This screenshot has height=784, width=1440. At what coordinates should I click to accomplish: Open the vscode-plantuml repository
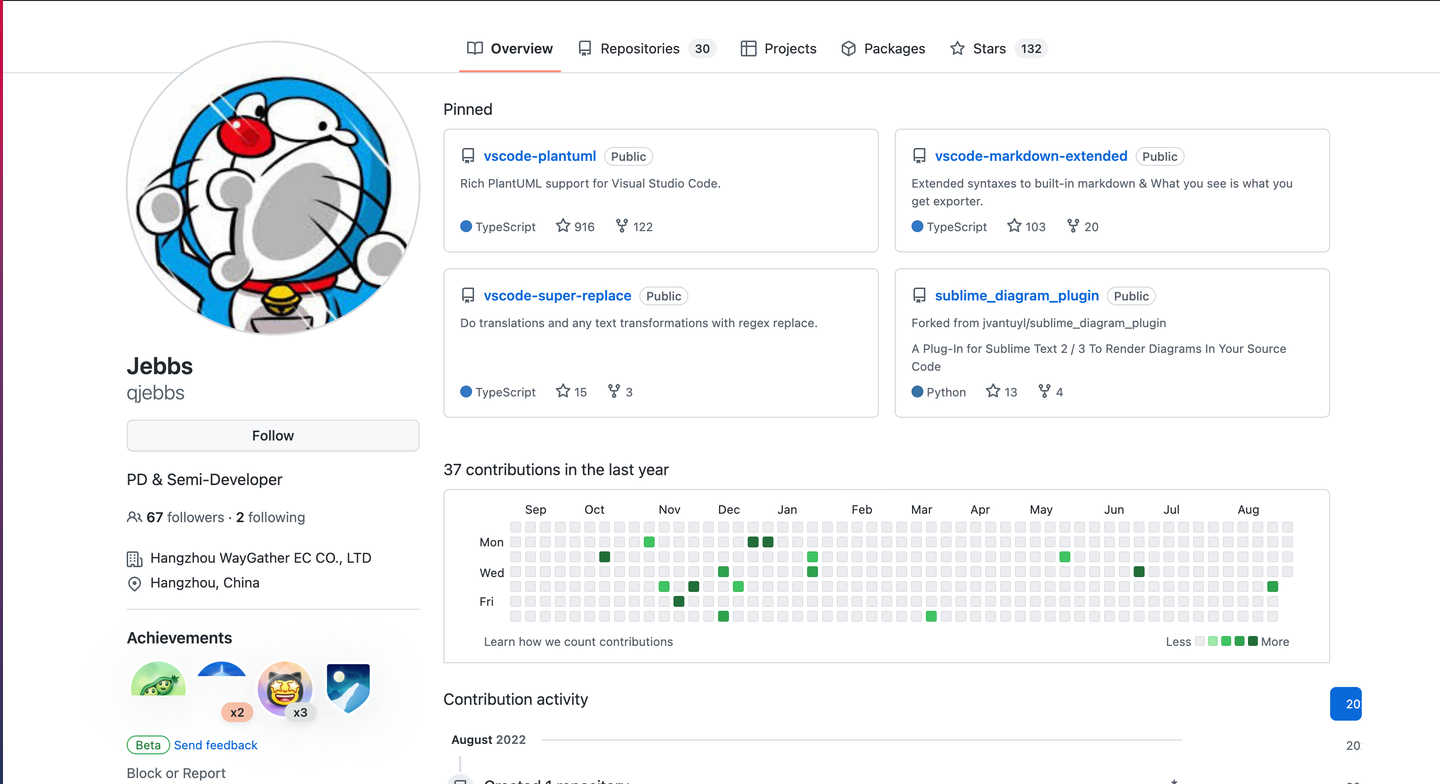coord(540,156)
